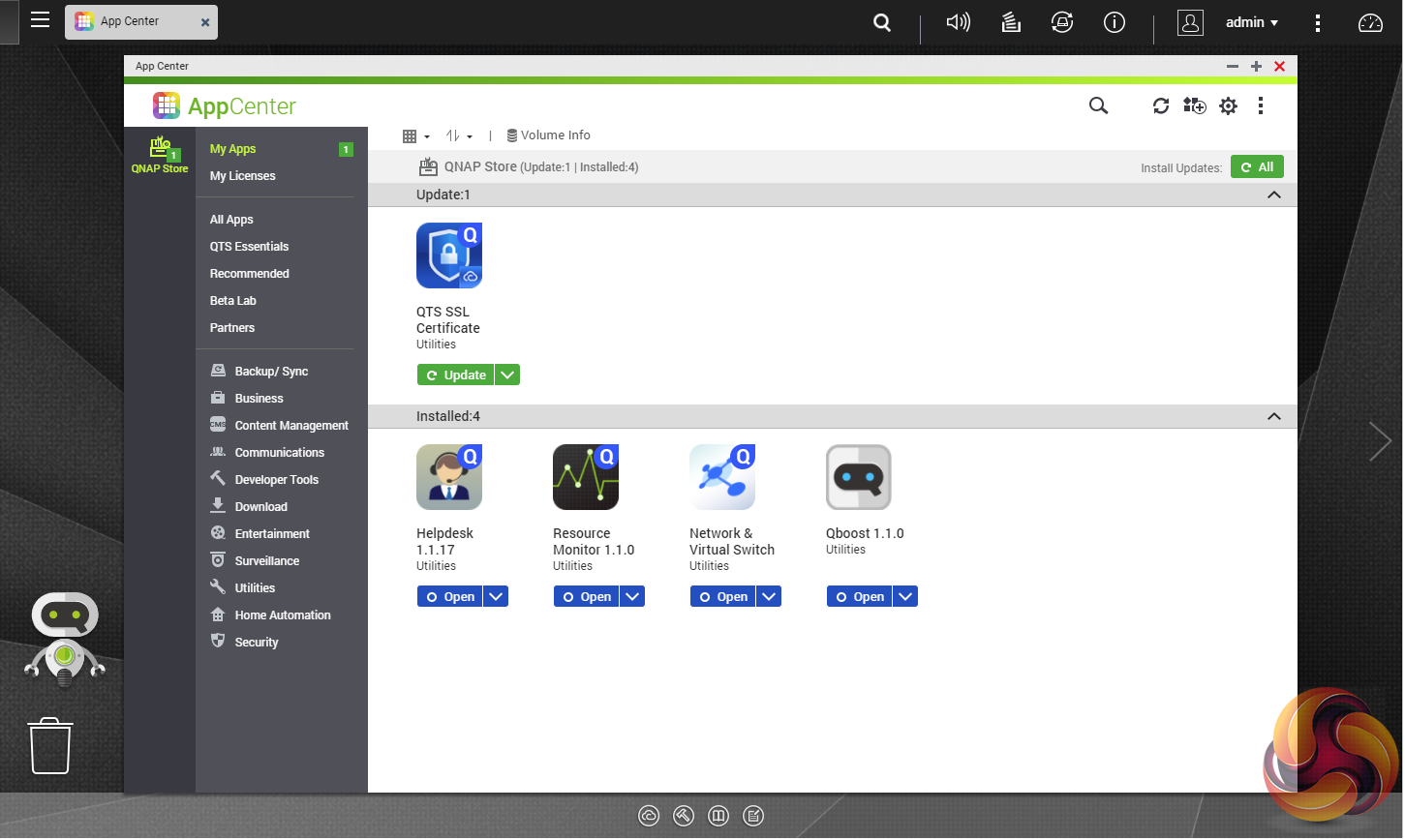The image size is (1405, 840).
Task: Click the AppCenter search magnifier icon
Action: tap(1098, 105)
